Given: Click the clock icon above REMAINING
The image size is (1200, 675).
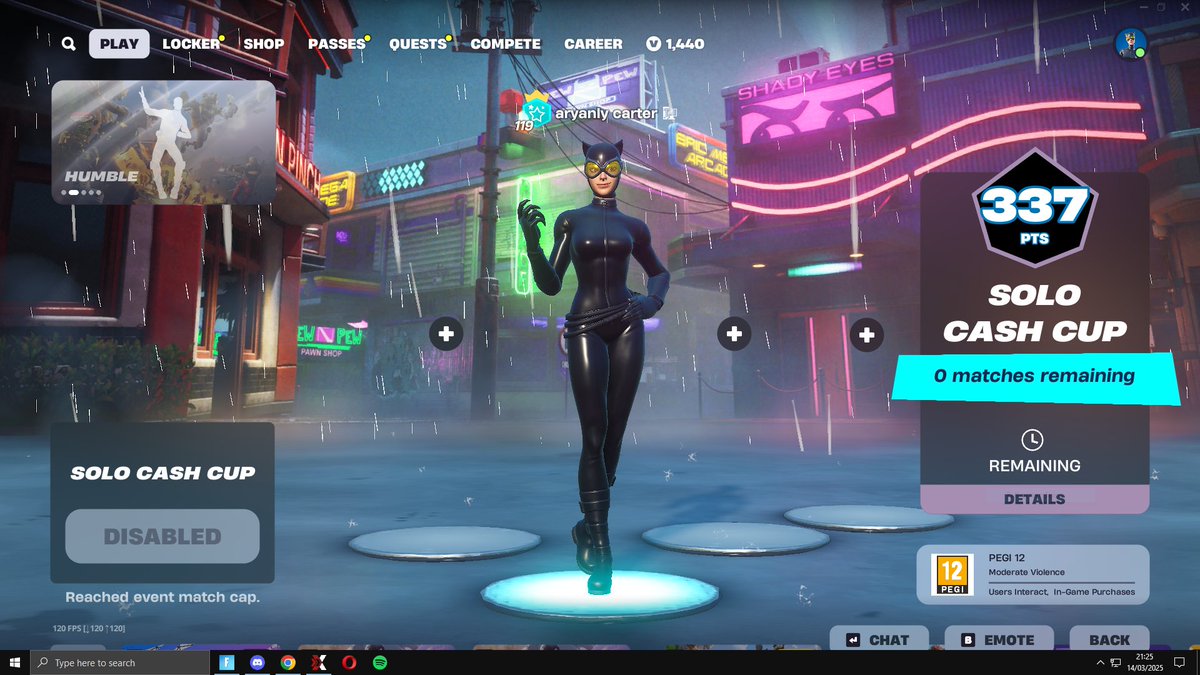Looking at the screenshot, I should coord(1033,439).
